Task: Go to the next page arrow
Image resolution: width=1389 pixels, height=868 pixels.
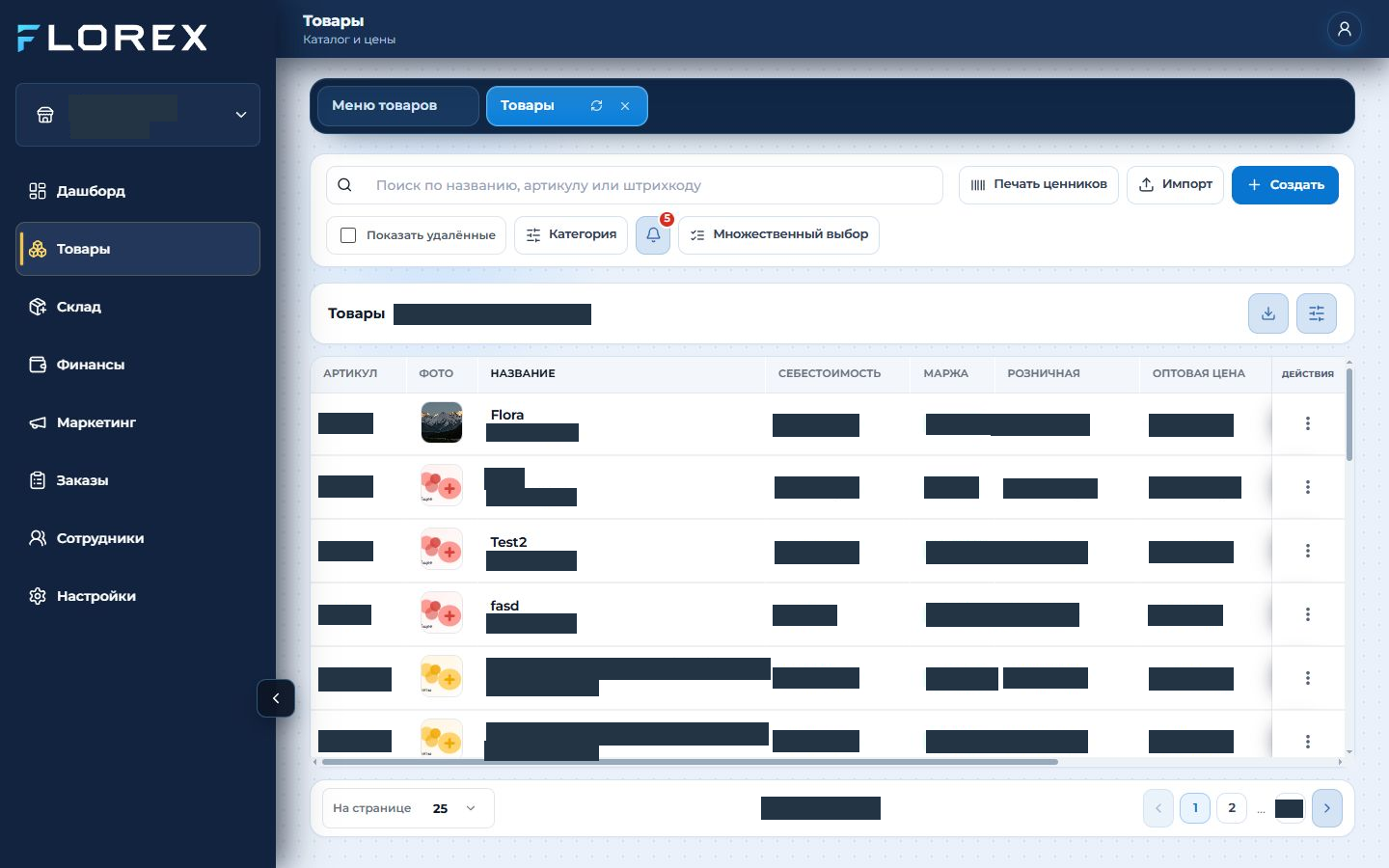Action: click(1327, 808)
